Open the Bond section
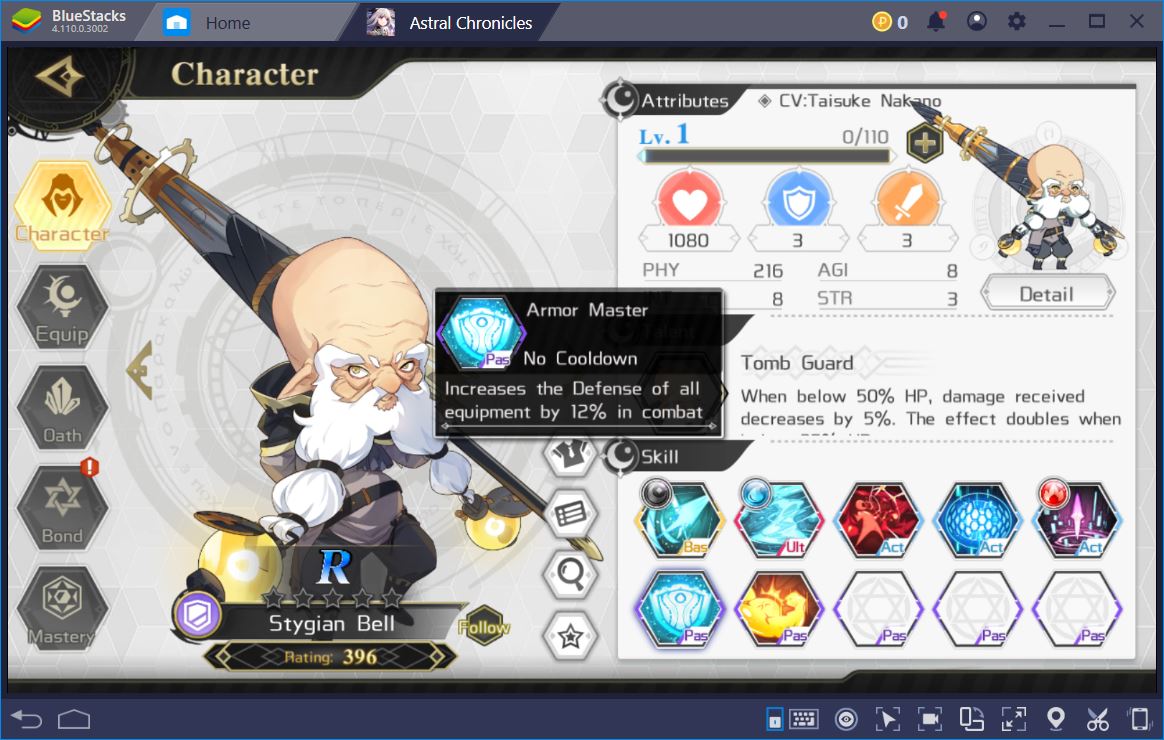Viewport: 1164px width, 740px height. pos(62,508)
